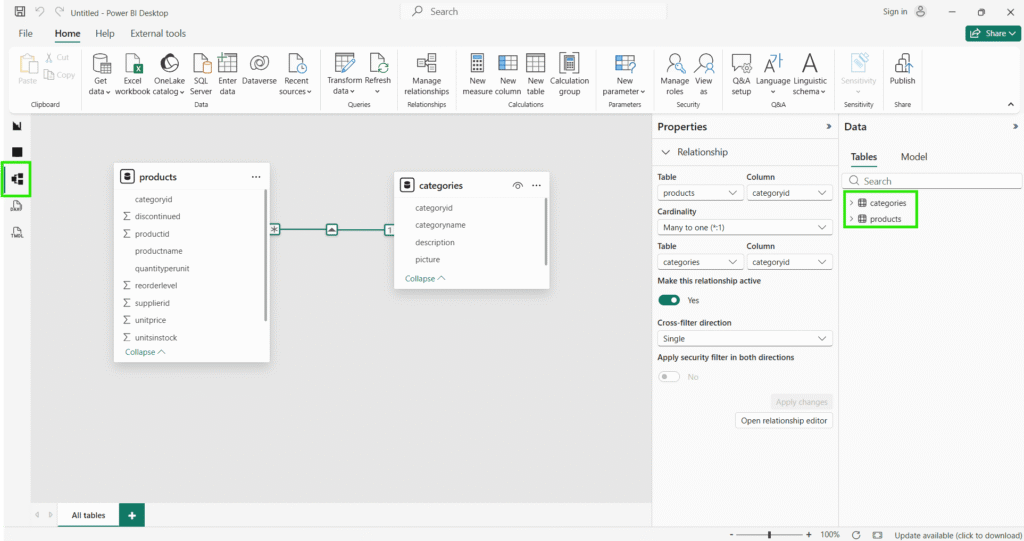Switch to Model tab in Data pane
Image resolution: width=1024 pixels, height=541 pixels.
point(914,157)
